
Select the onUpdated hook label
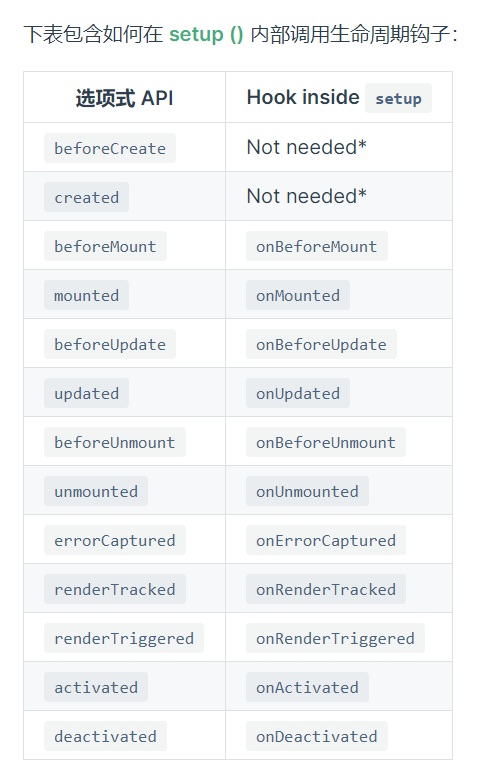click(298, 393)
